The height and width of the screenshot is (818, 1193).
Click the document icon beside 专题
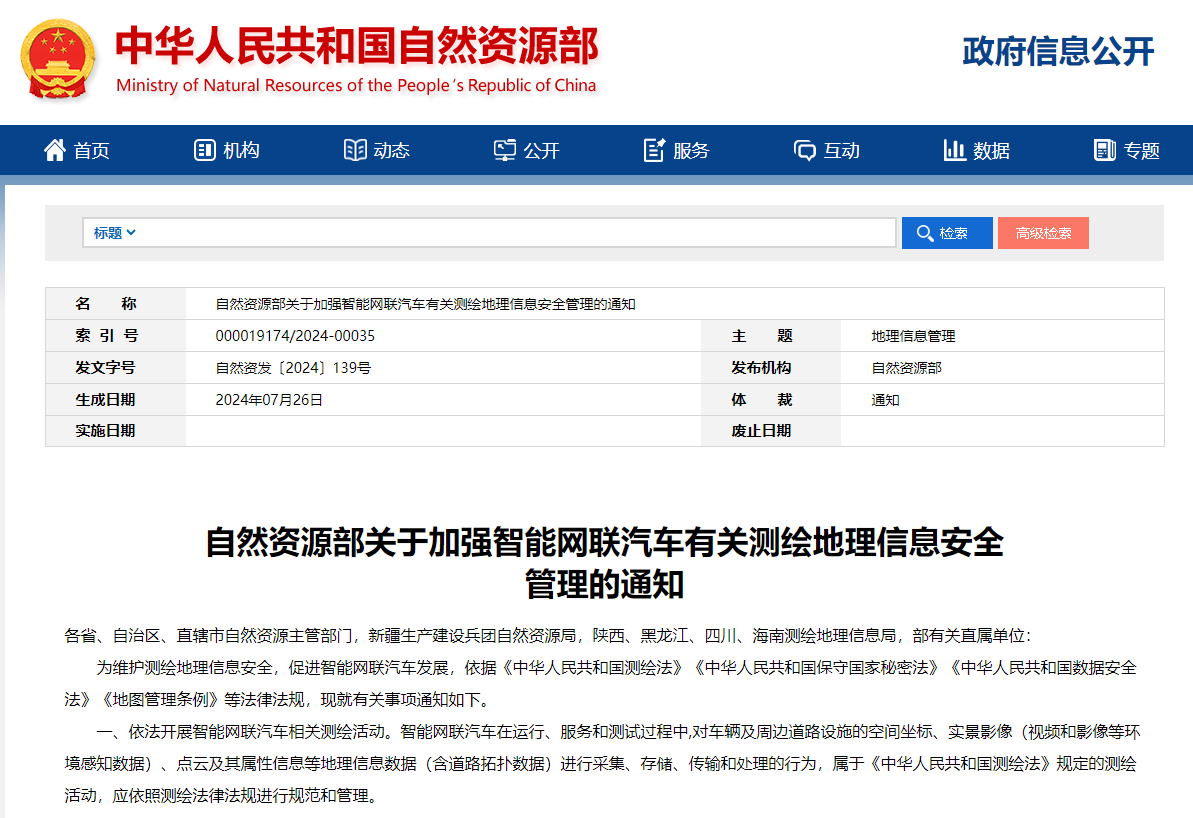point(1104,150)
